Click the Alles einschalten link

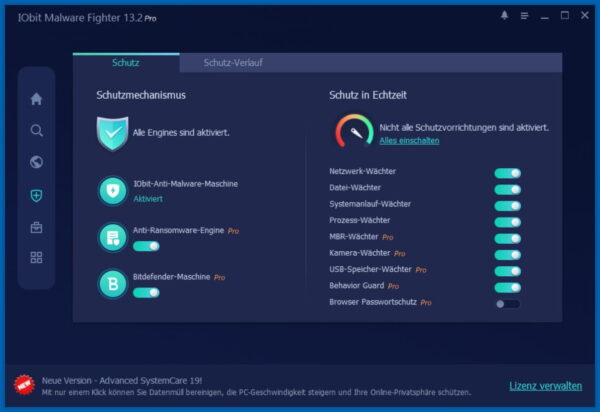(409, 141)
